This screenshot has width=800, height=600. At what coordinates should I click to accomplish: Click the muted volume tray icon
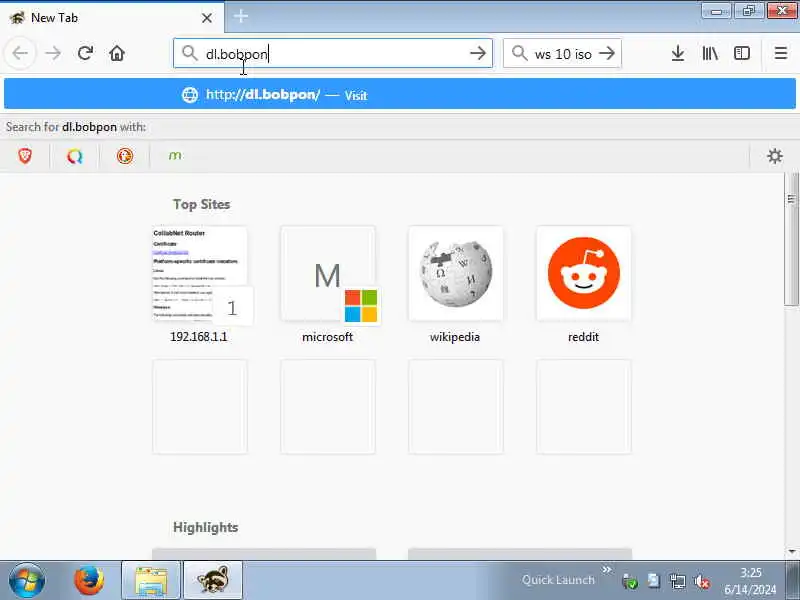[702, 581]
